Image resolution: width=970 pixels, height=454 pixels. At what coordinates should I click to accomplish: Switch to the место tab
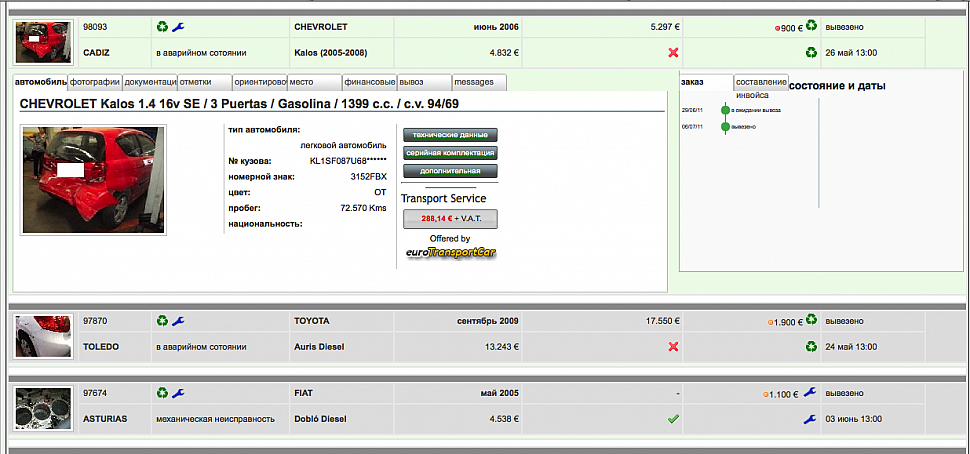tap(315, 82)
